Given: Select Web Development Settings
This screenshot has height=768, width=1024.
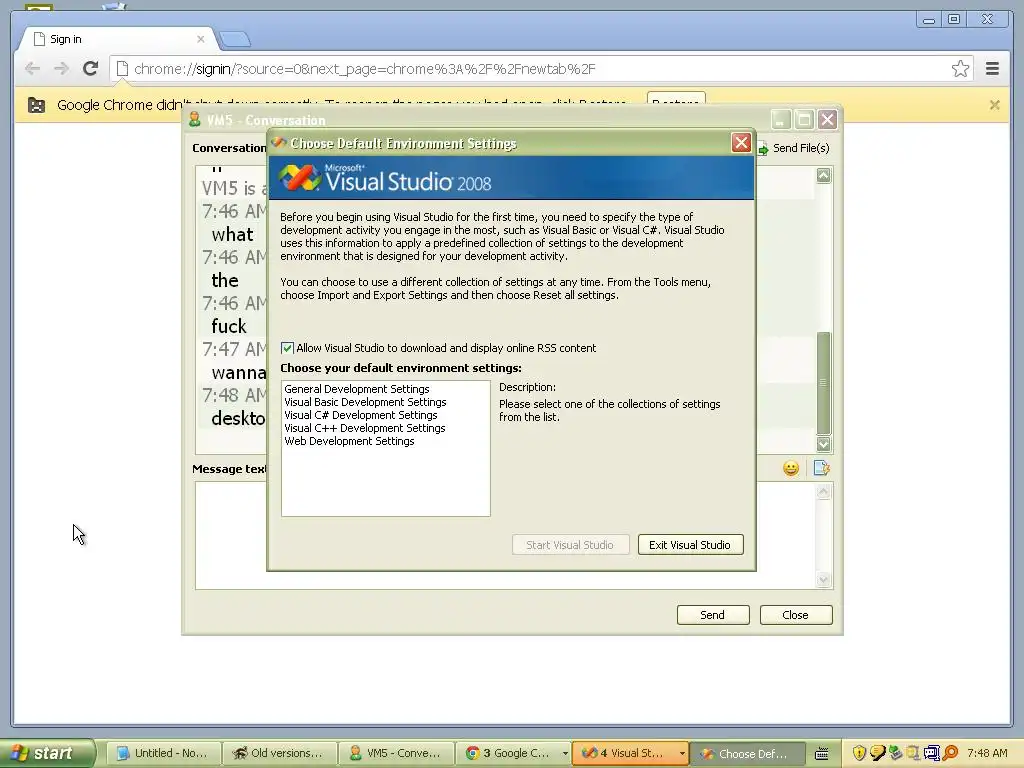Looking at the screenshot, I should coord(349,441).
